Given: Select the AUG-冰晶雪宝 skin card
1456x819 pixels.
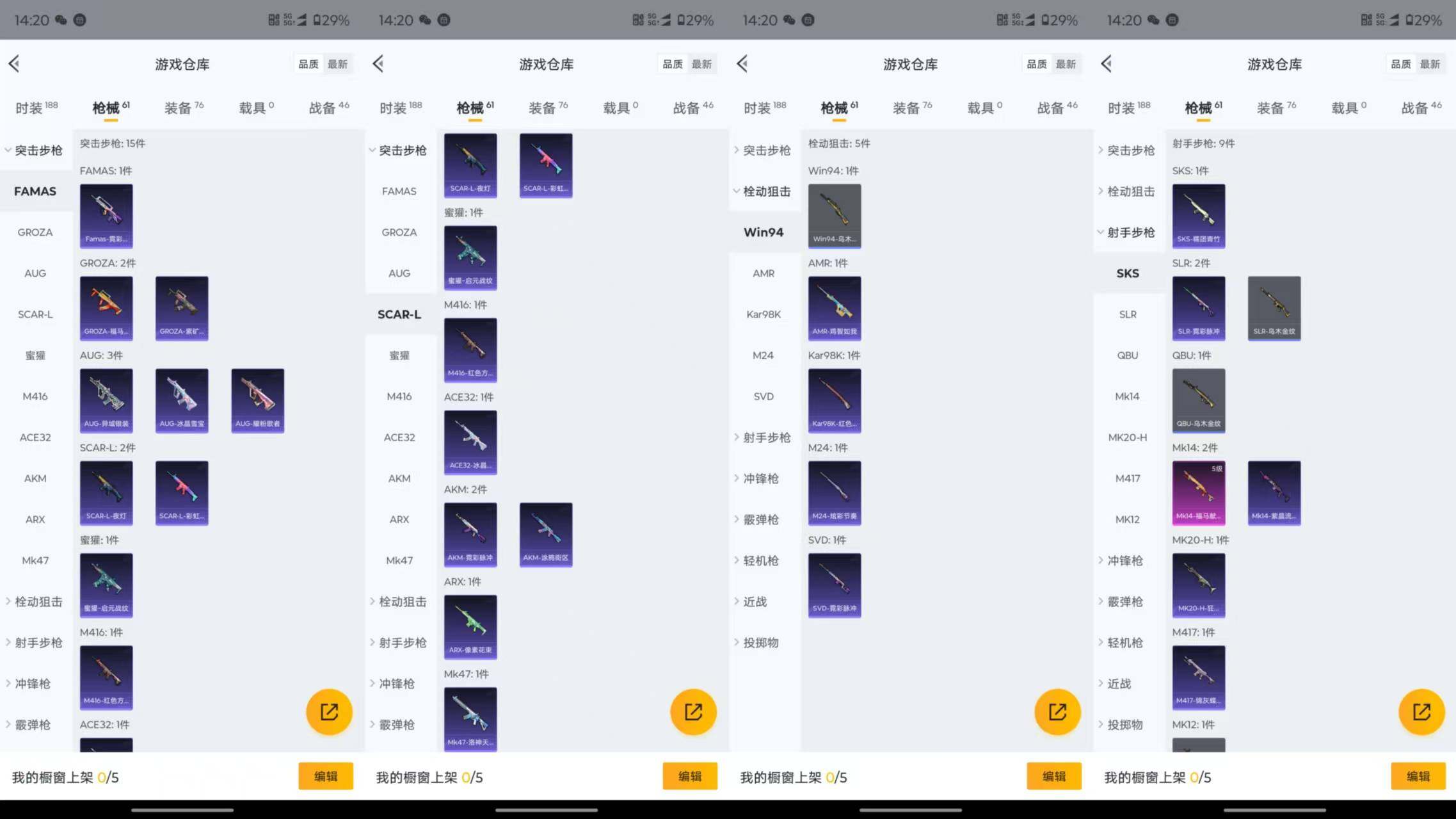Looking at the screenshot, I should (182, 400).
